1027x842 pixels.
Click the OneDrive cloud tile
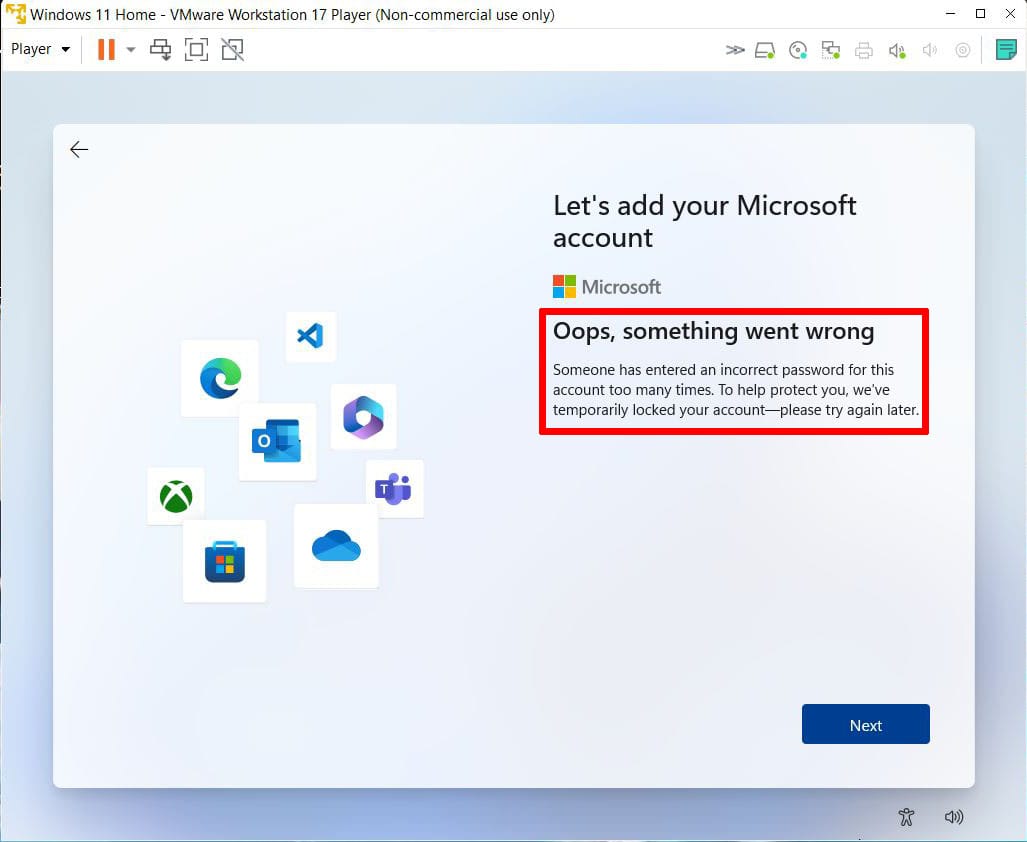click(x=336, y=545)
